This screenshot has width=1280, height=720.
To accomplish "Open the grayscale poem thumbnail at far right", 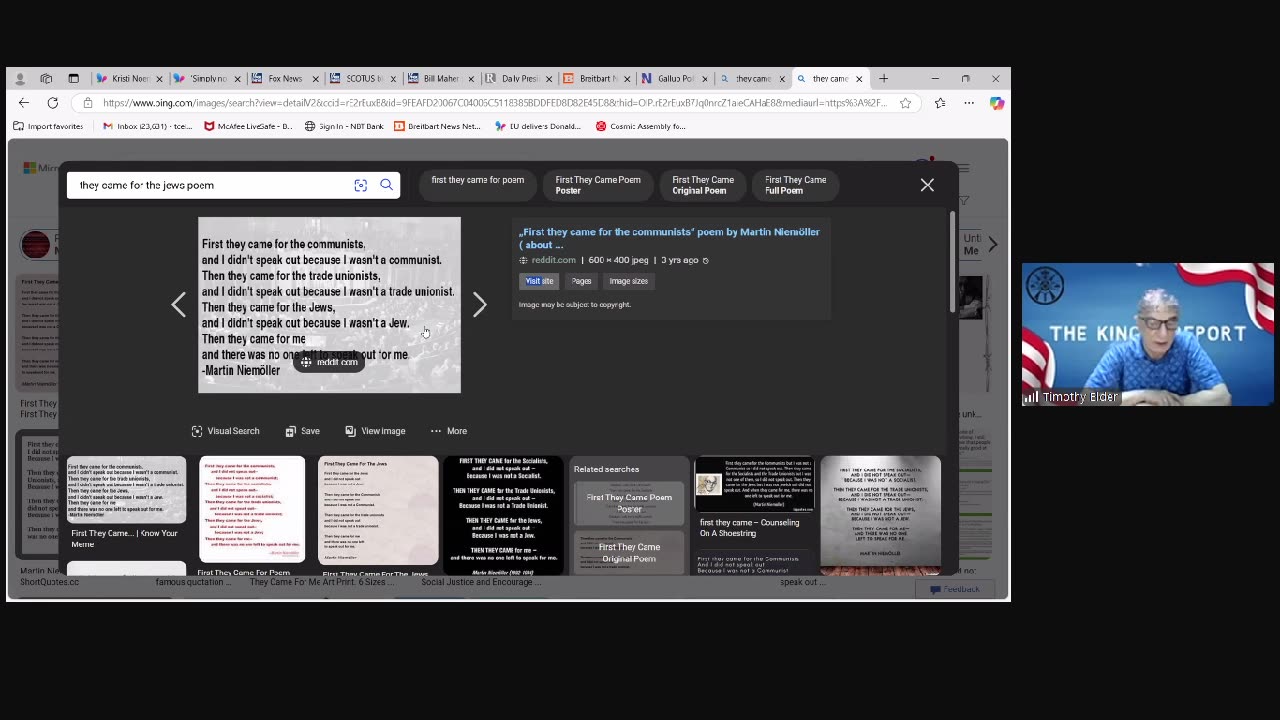I will pos(880,515).
